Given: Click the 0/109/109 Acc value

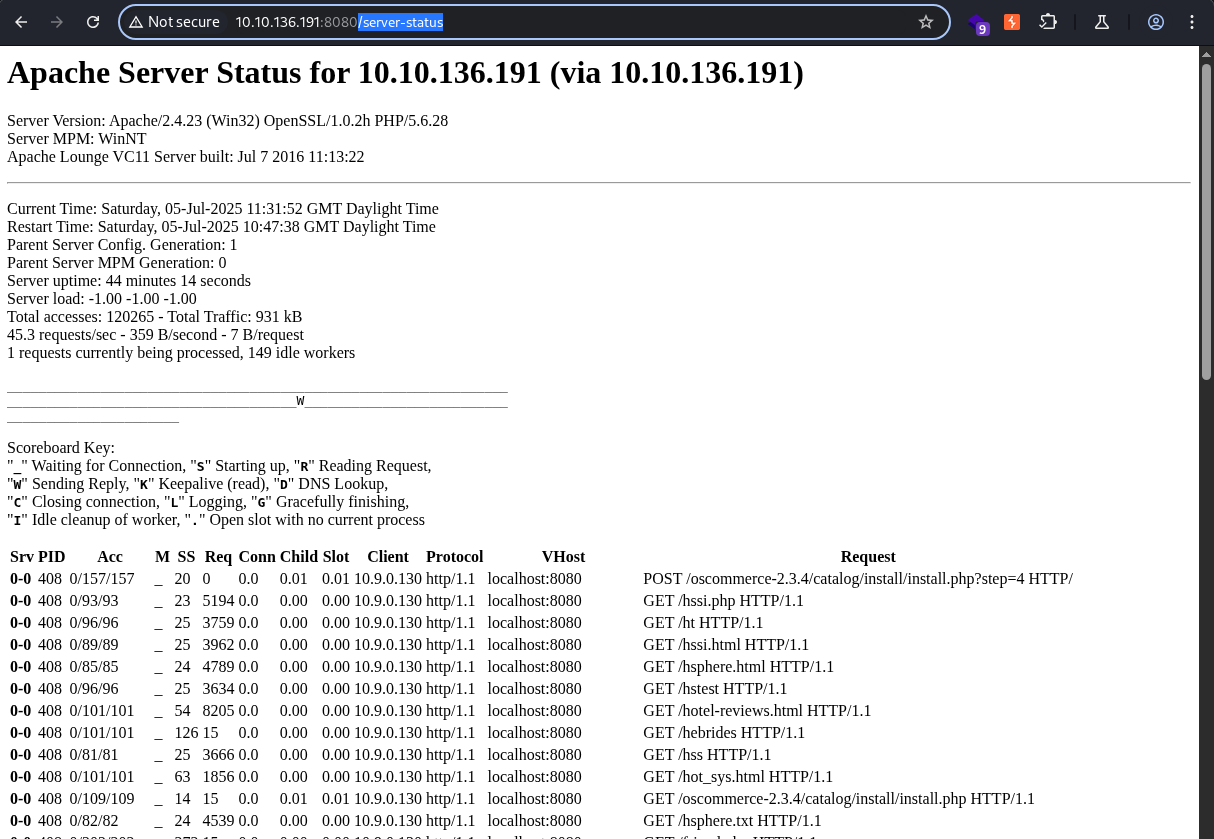Looking at the screenshot, I should pyautogui.click(x=102, y=799).
